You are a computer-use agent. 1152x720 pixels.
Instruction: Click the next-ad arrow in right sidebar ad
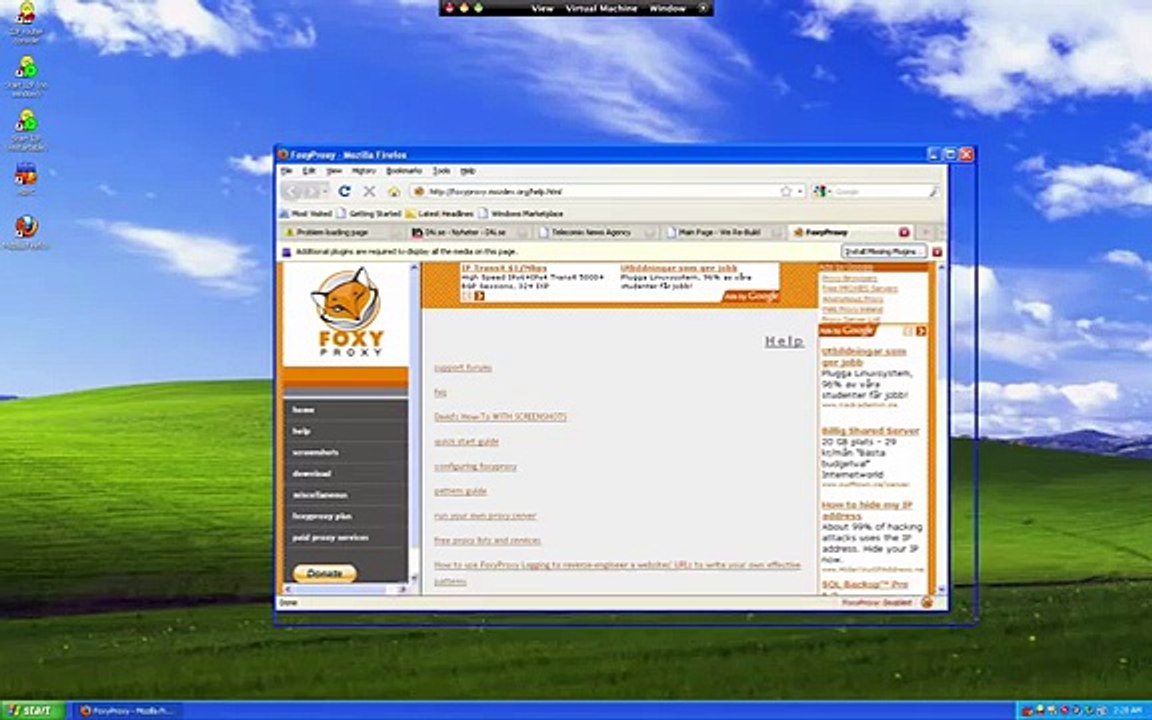pos(921,331)
